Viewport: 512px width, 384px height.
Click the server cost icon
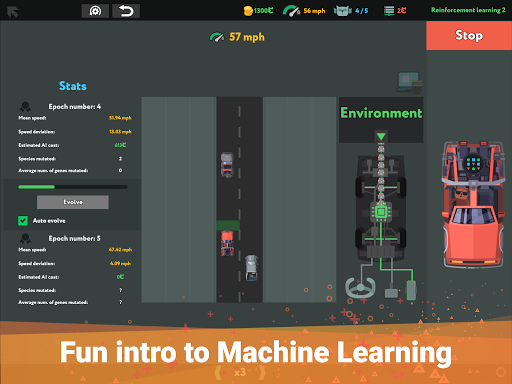389,11
